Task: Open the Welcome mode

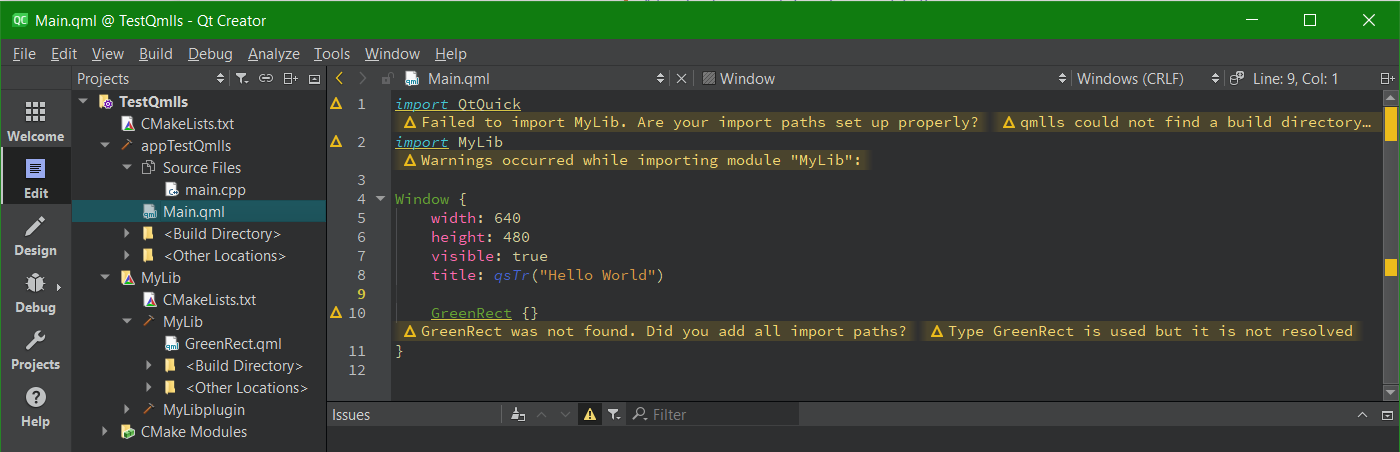Action: [x=35, y=120]
